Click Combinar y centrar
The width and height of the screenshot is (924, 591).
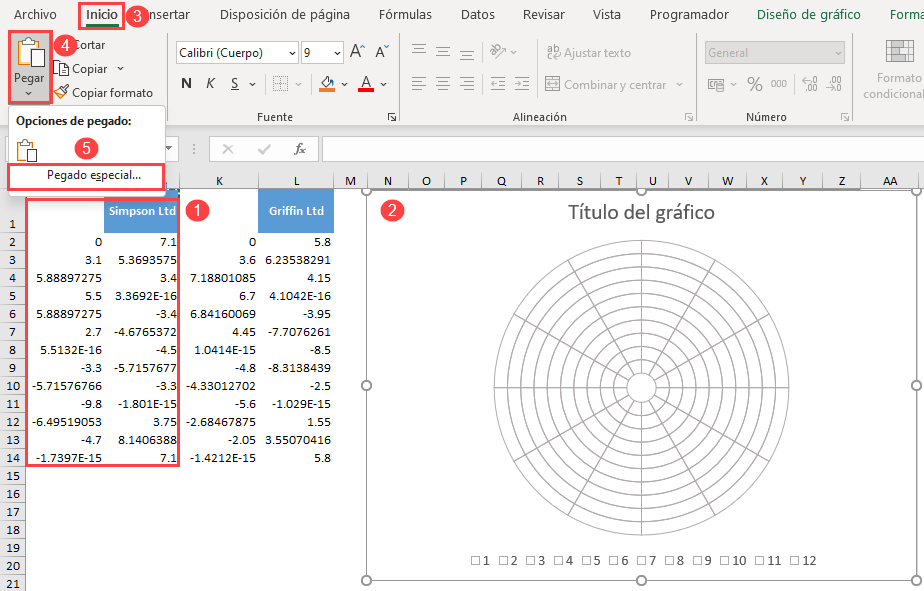pyautogui.click(x=606, y=84)
